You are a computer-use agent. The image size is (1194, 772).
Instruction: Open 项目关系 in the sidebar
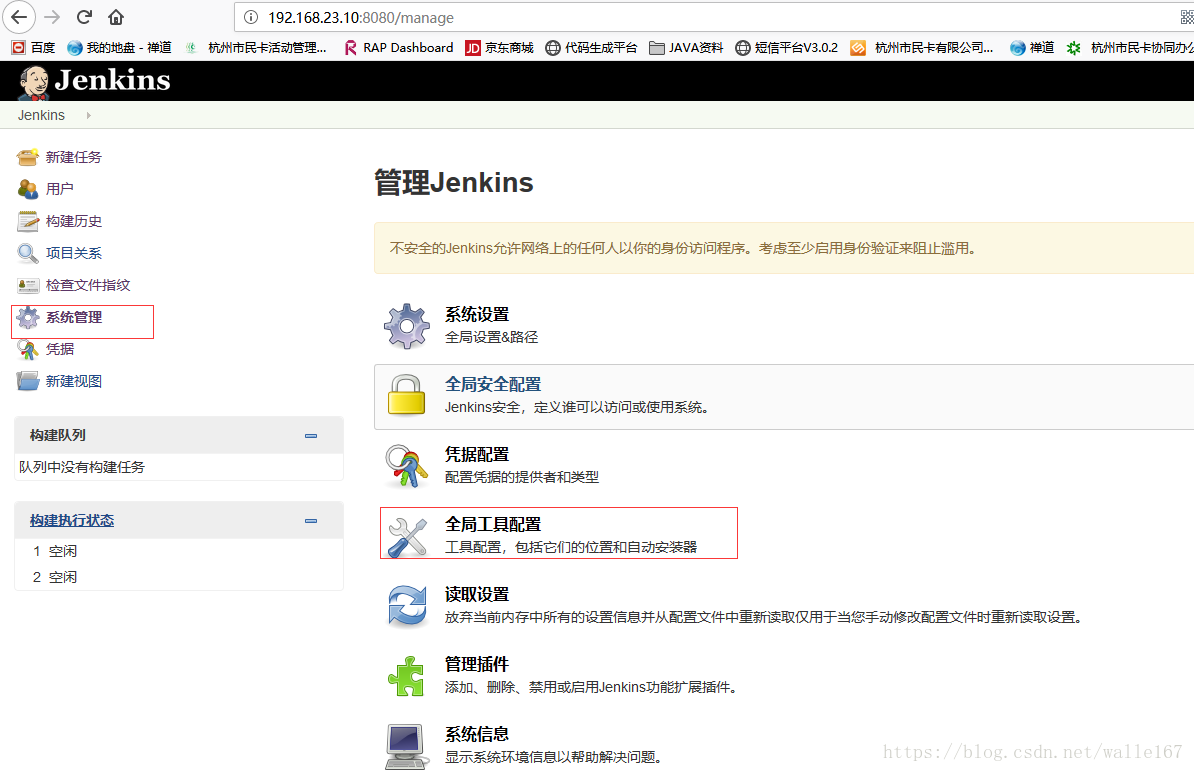73,253
